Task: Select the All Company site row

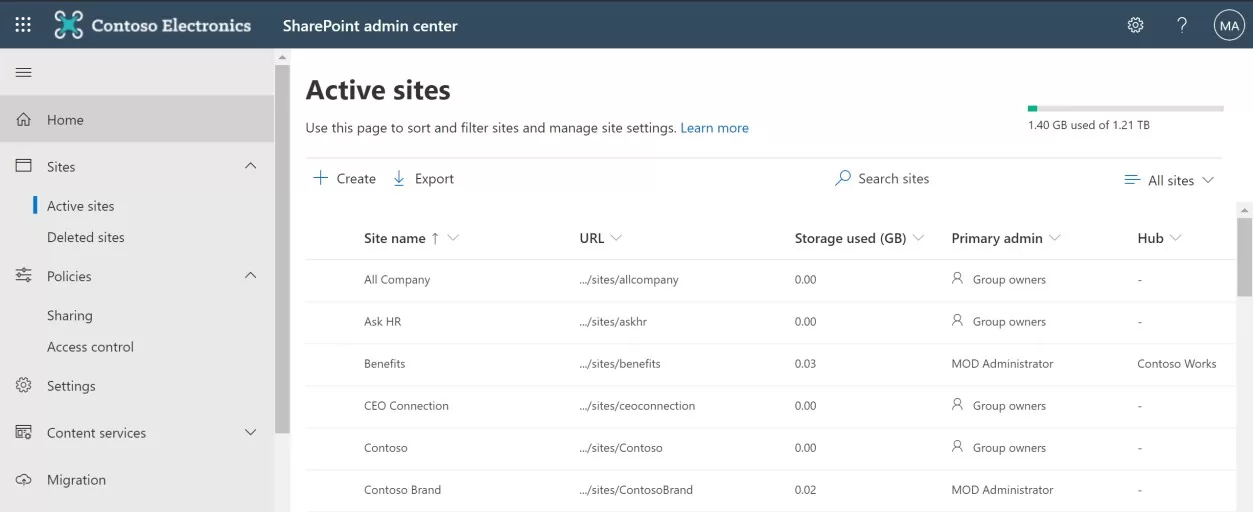Action: pyautogui.click(x=770, y=280)
